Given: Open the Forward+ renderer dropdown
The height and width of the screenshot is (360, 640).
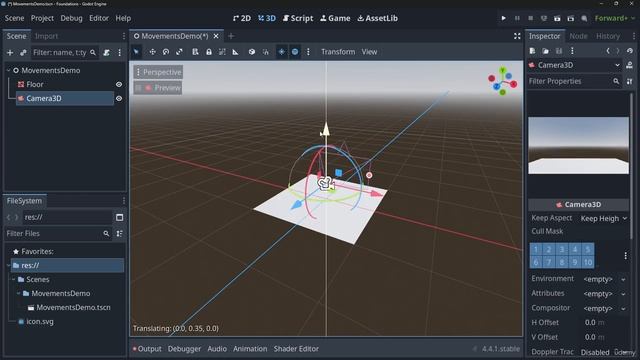Looking at the screenshot, I should (614, 18).
